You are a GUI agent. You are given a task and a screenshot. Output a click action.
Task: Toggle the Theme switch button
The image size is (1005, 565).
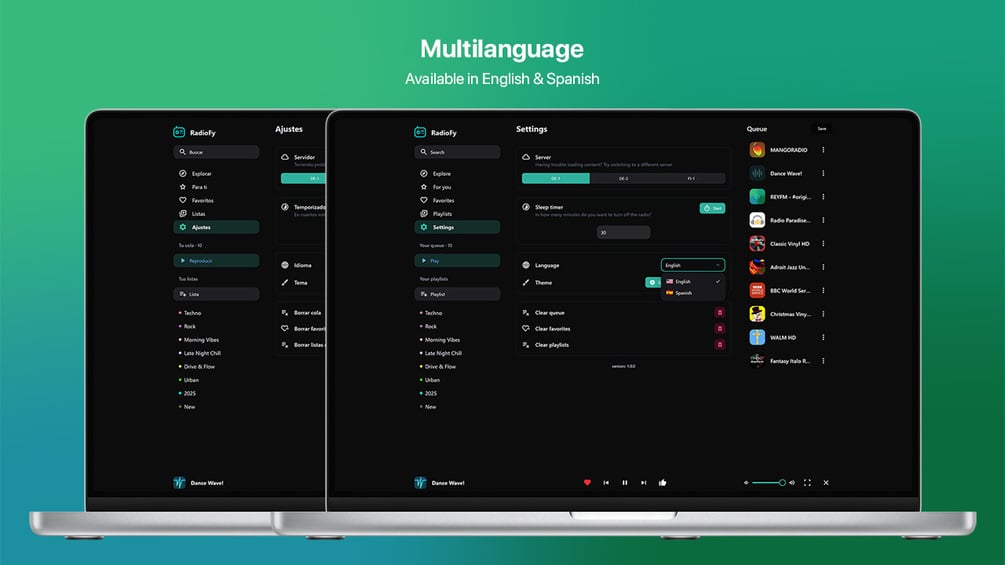(652, 282)
